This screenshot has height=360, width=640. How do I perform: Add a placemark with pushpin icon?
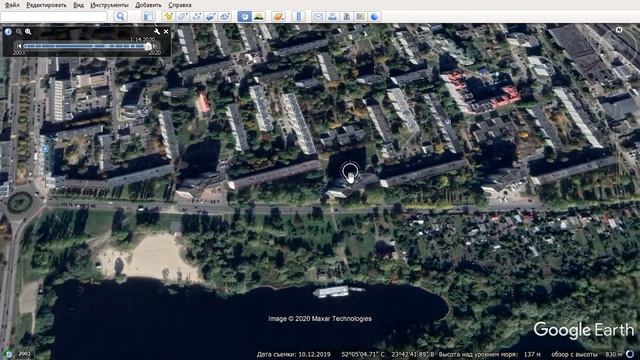[x=168, y=16]
